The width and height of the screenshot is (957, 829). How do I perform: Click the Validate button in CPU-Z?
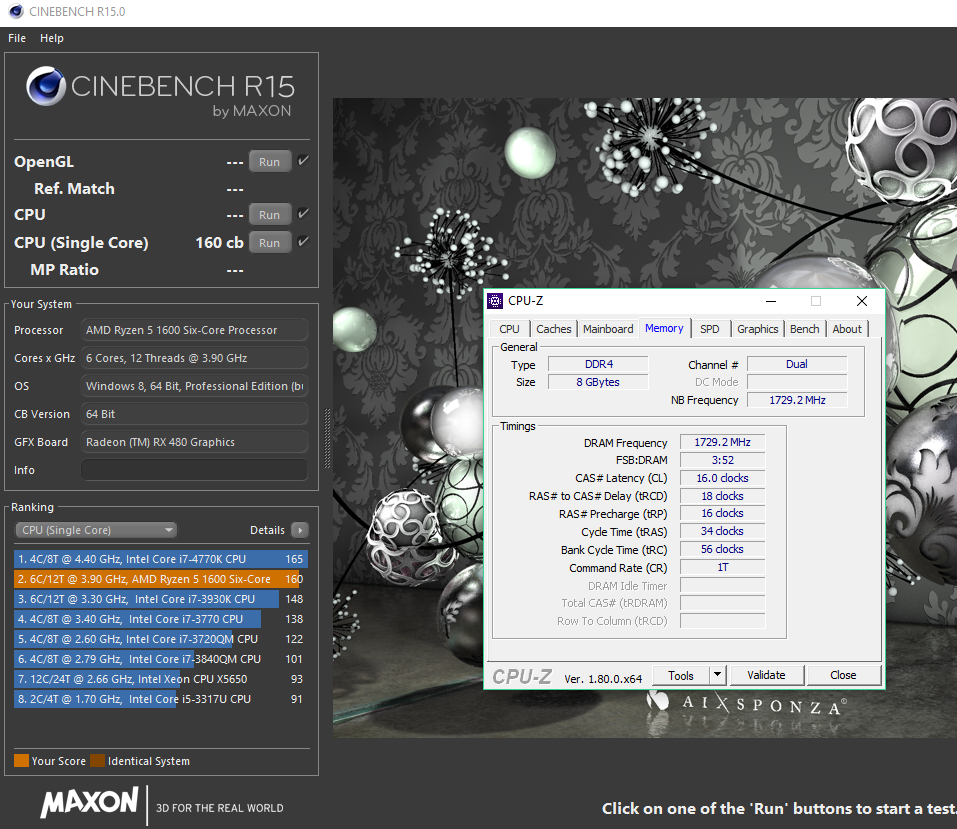tap(766, 675)
